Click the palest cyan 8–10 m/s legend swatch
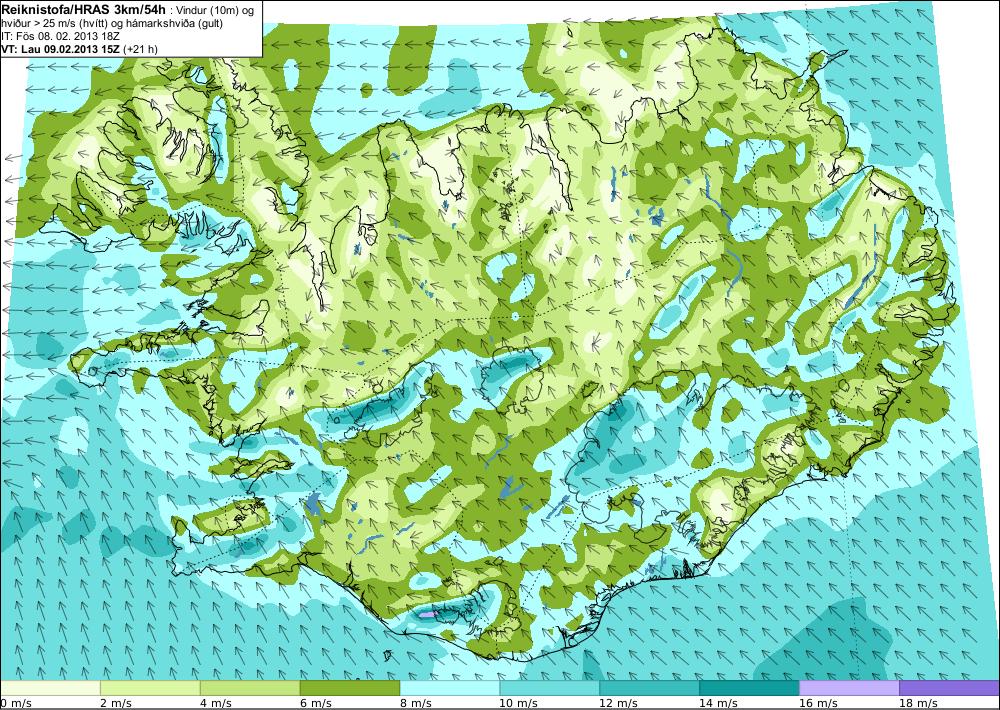Viewport: 1000px width, 710px height. pos(450,688)
